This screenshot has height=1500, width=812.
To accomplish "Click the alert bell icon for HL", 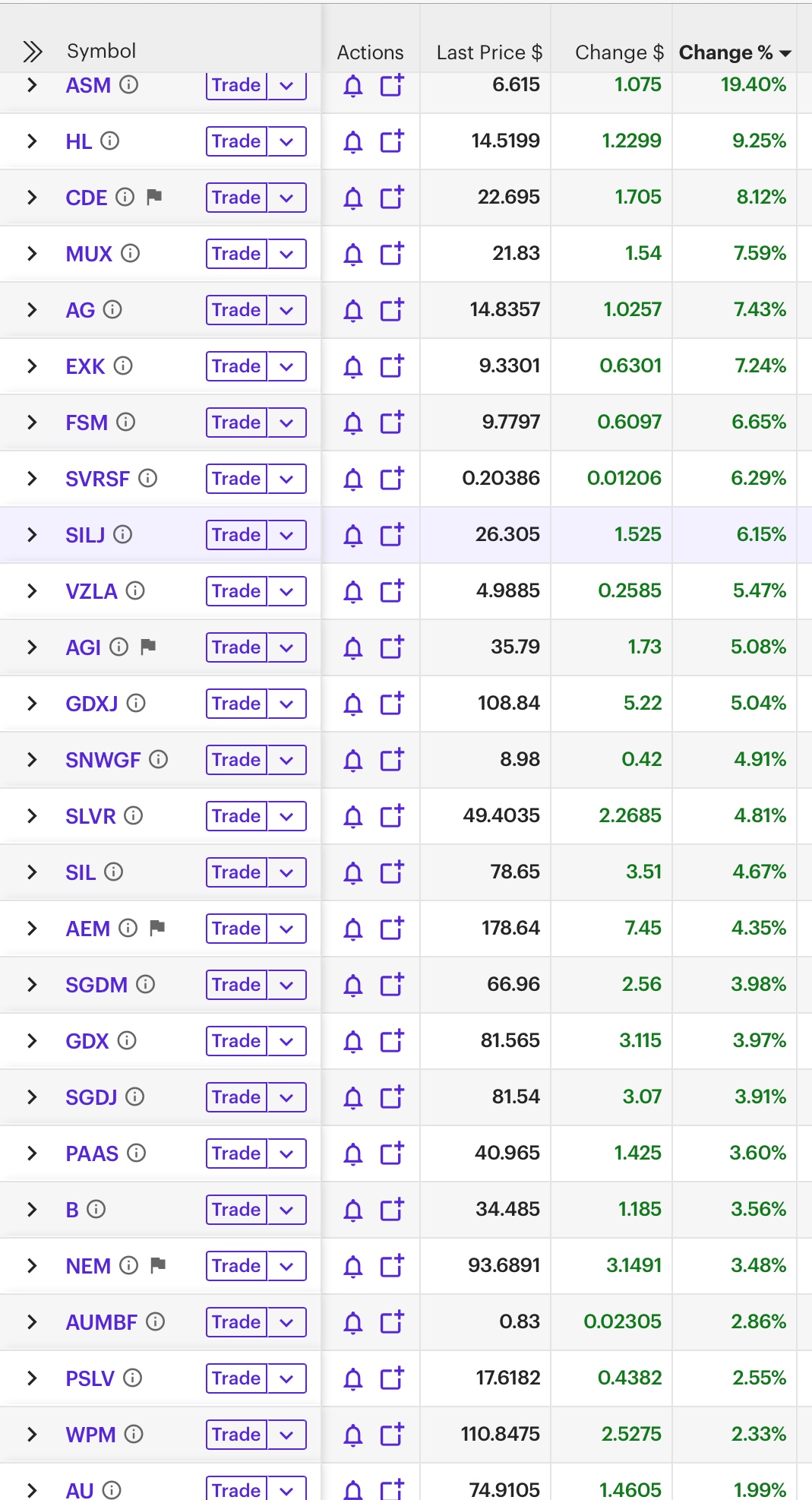I will coord(352,142).
